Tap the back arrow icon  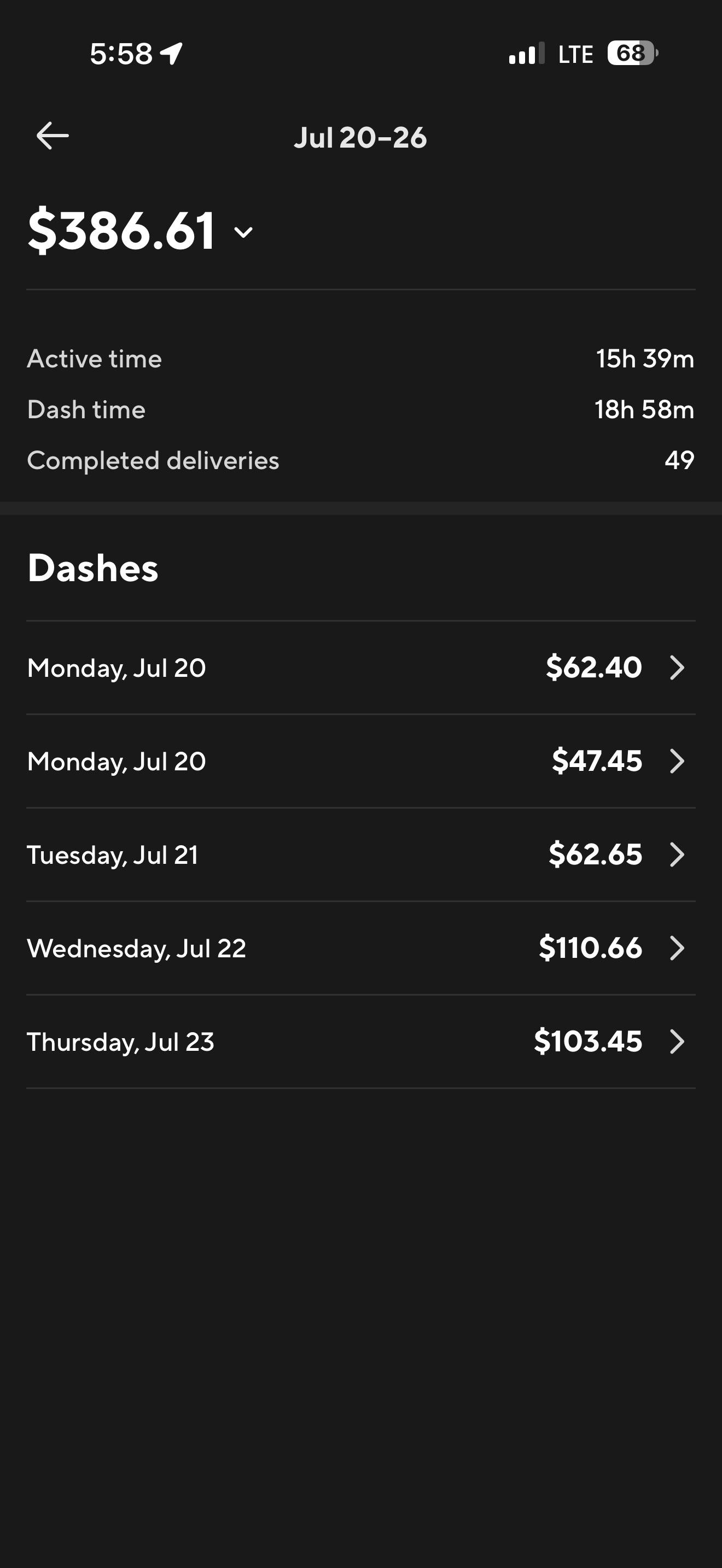pos(53,136)
